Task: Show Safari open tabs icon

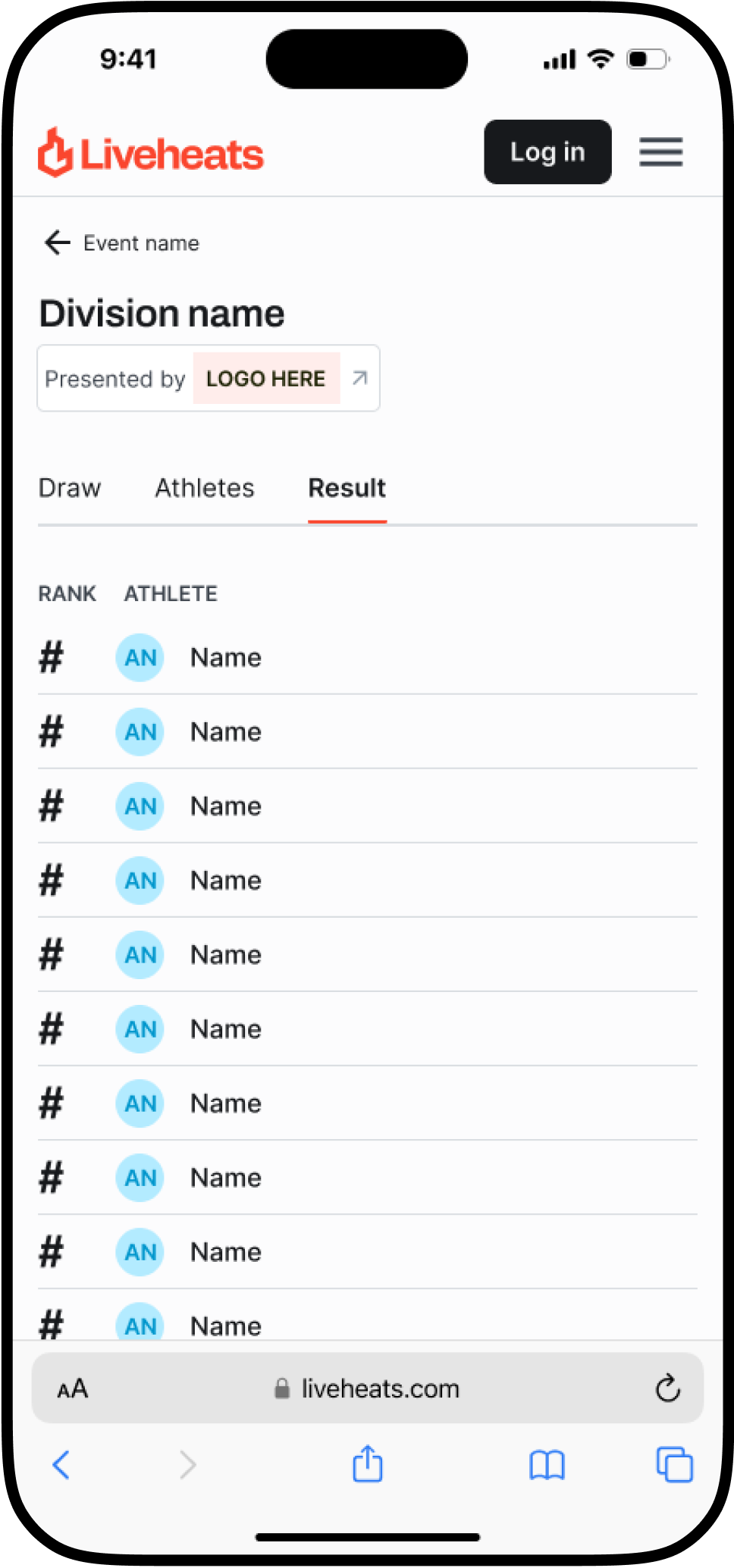Action: click(x=674, y=1464)
